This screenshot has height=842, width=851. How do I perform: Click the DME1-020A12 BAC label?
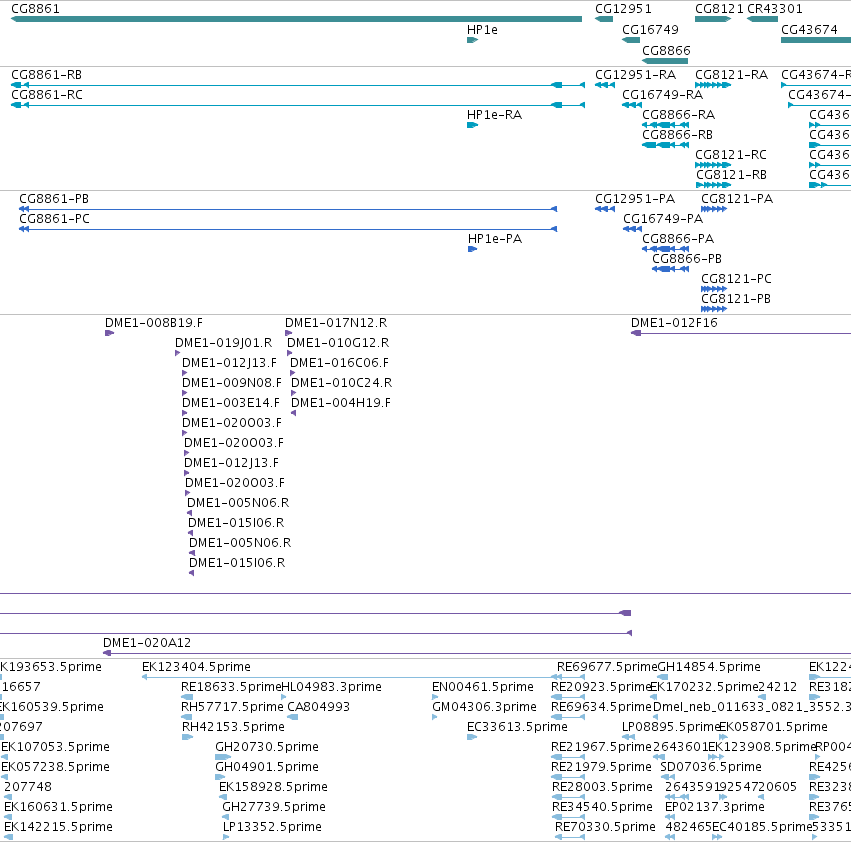[147, 643]
